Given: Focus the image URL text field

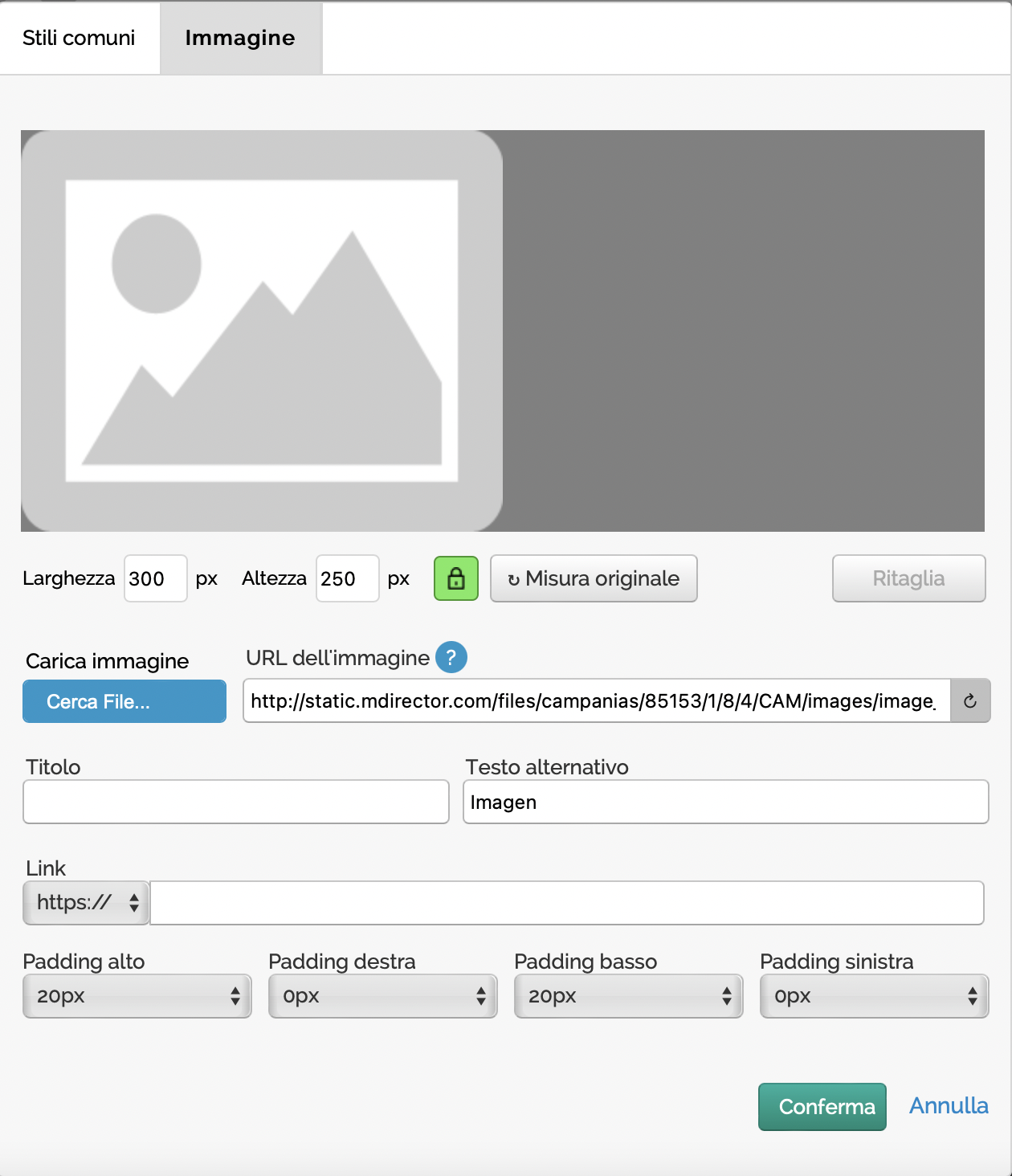Looking at the screenshot, I should click(596, 701).
